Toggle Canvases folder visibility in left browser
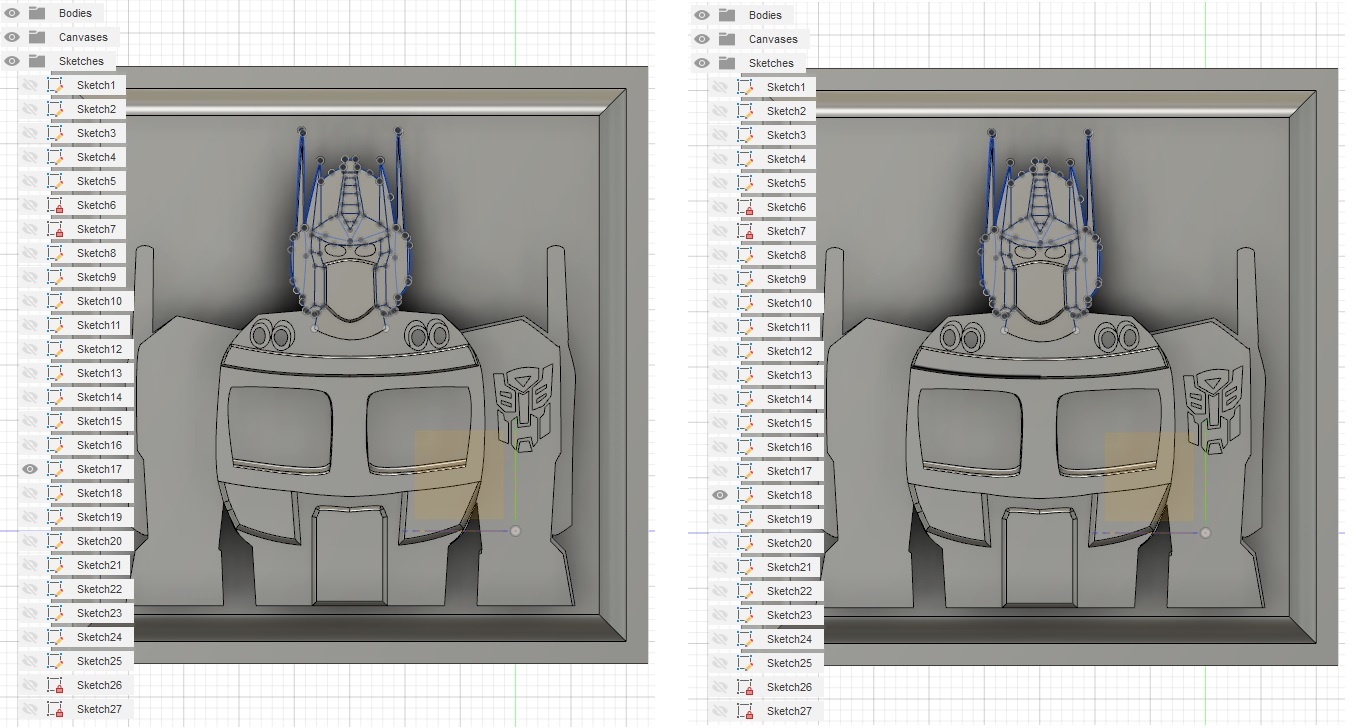This screenshot has height=728, width=1360. (x=12, y=37)
